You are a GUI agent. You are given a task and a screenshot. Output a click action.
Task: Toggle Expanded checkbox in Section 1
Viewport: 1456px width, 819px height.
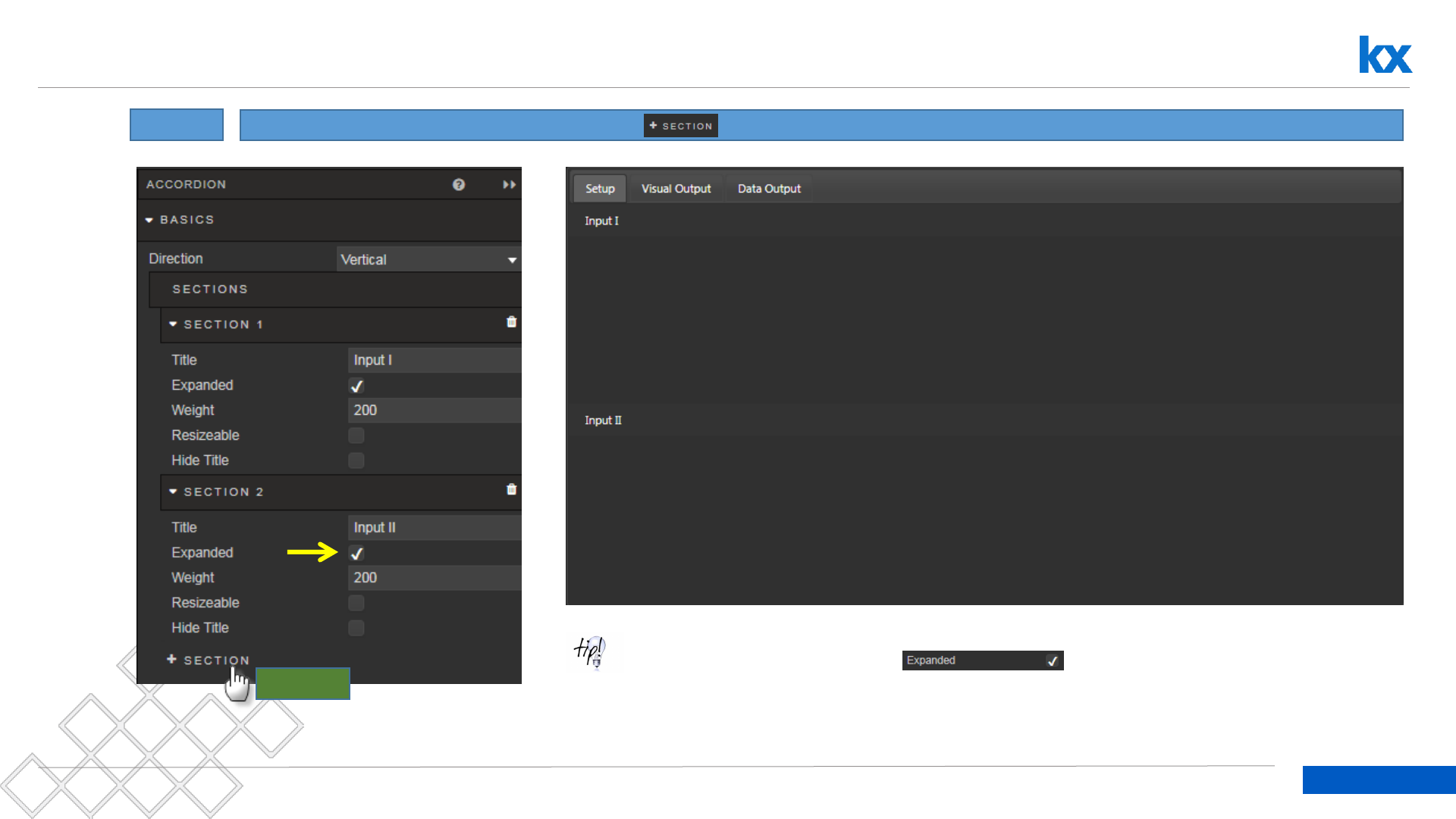(x=356, y=386)
